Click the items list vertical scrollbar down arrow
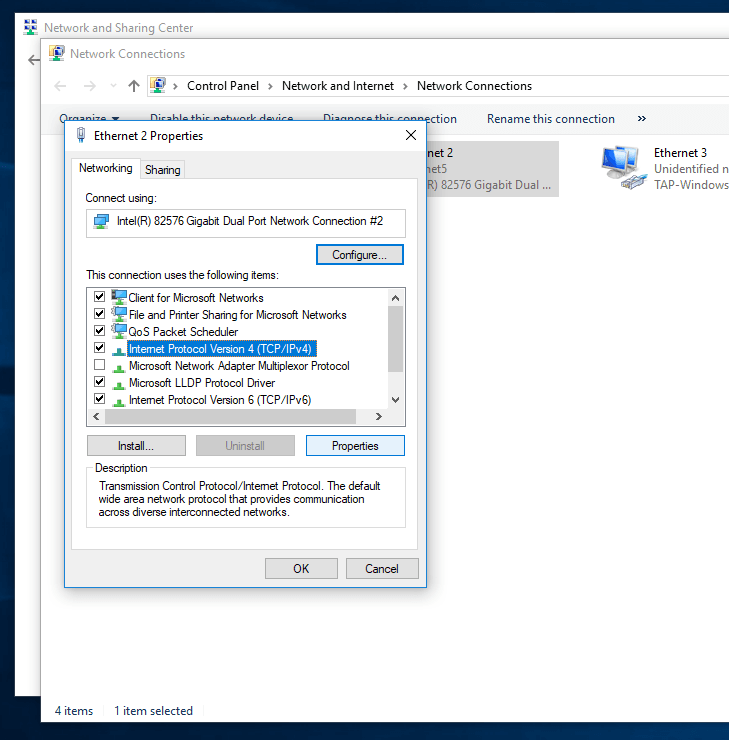The height and width of the screenshot is (740, 729). tap(395, 400)
